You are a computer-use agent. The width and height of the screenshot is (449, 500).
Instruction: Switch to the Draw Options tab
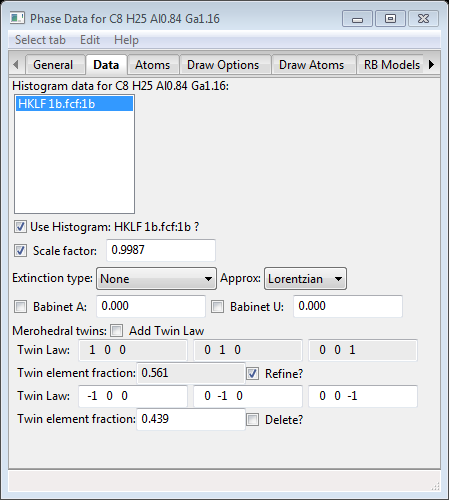coord(223,65)
